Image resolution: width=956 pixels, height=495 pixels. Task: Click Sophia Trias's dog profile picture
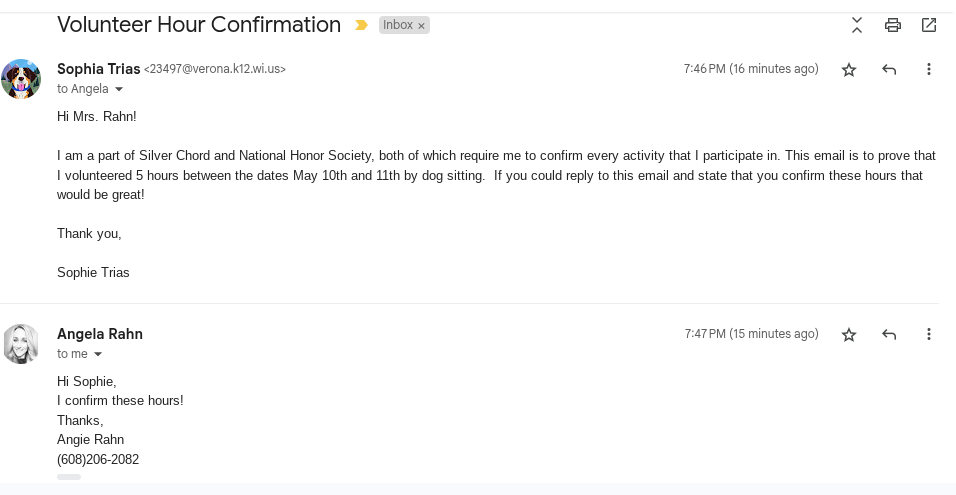pyautogui.click(x=21, y=79)
